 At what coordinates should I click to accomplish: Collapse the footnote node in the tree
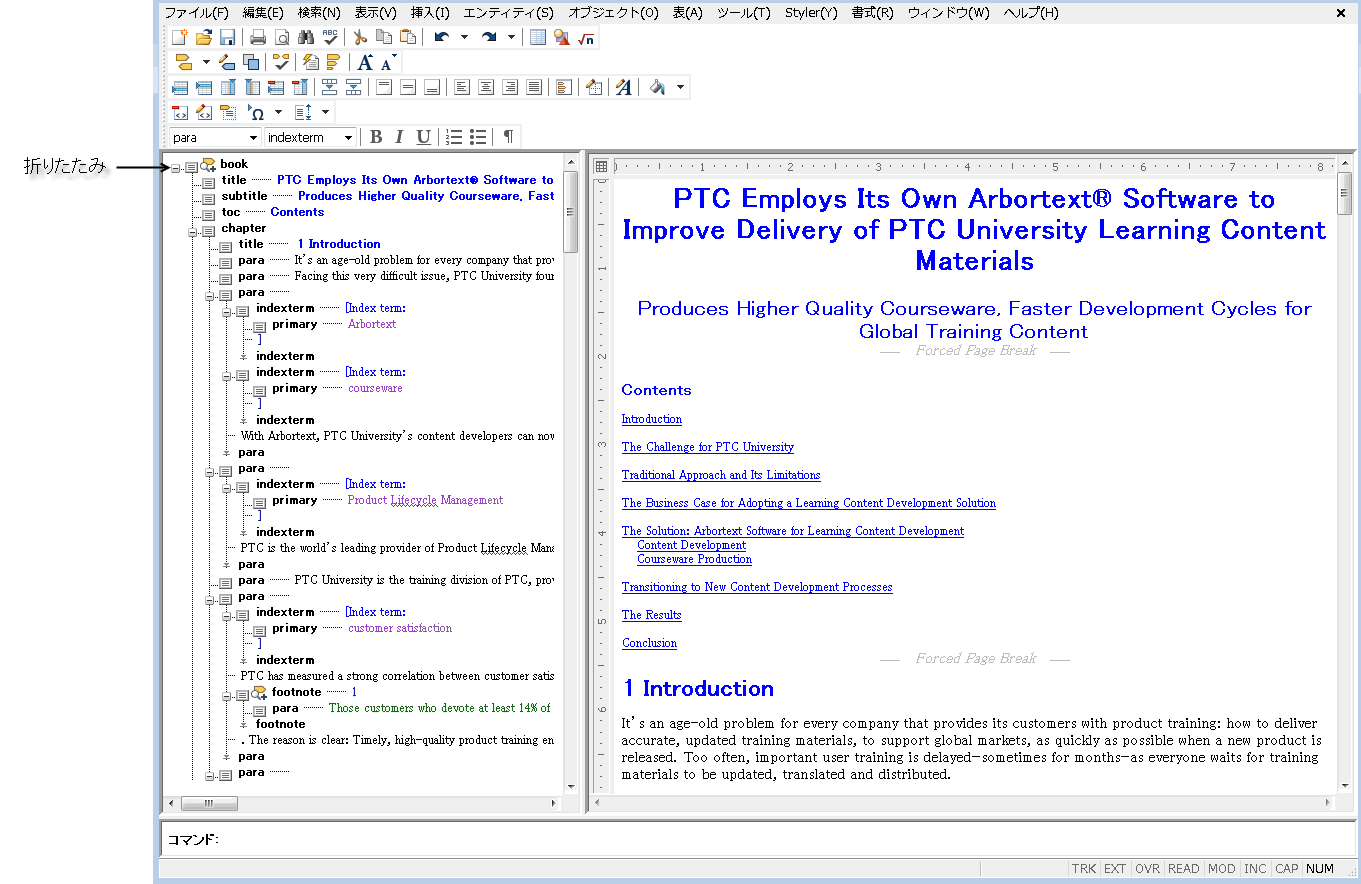[x=227, y=695]
